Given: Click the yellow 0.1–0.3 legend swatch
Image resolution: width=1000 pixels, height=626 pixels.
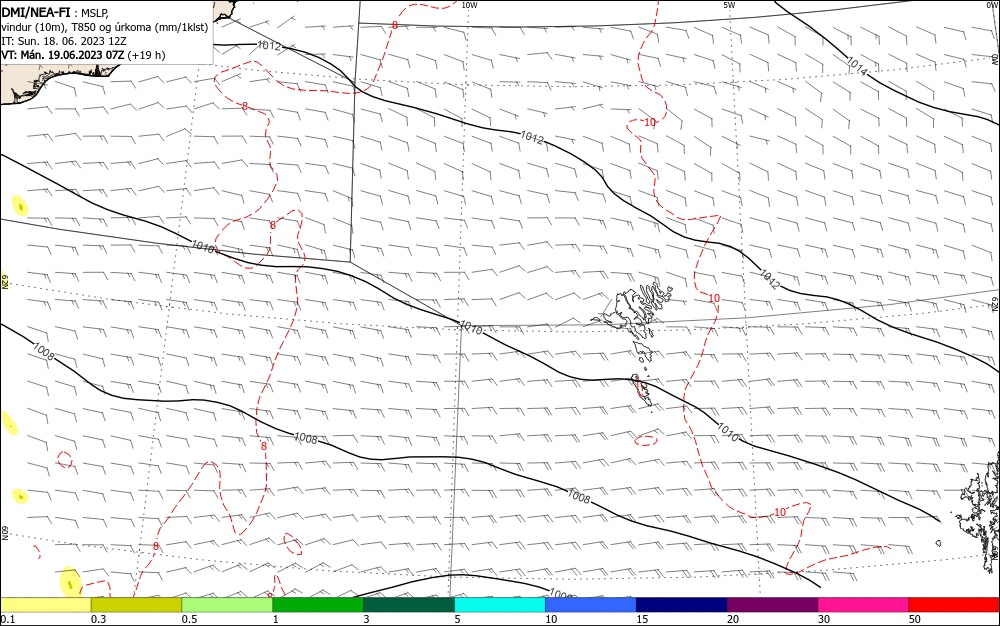Looking at the screenshot, I should [46, 605].
